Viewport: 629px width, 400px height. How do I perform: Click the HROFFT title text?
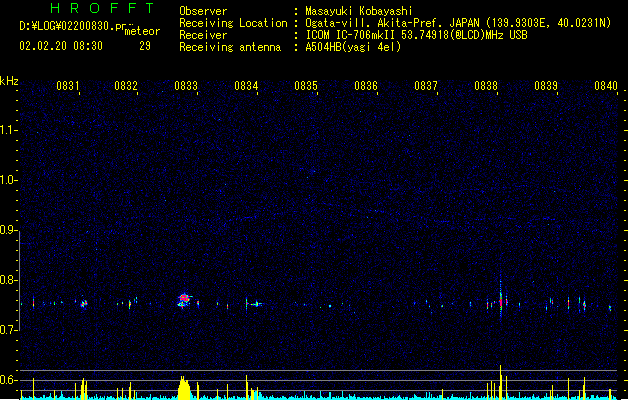coord(102,8)
